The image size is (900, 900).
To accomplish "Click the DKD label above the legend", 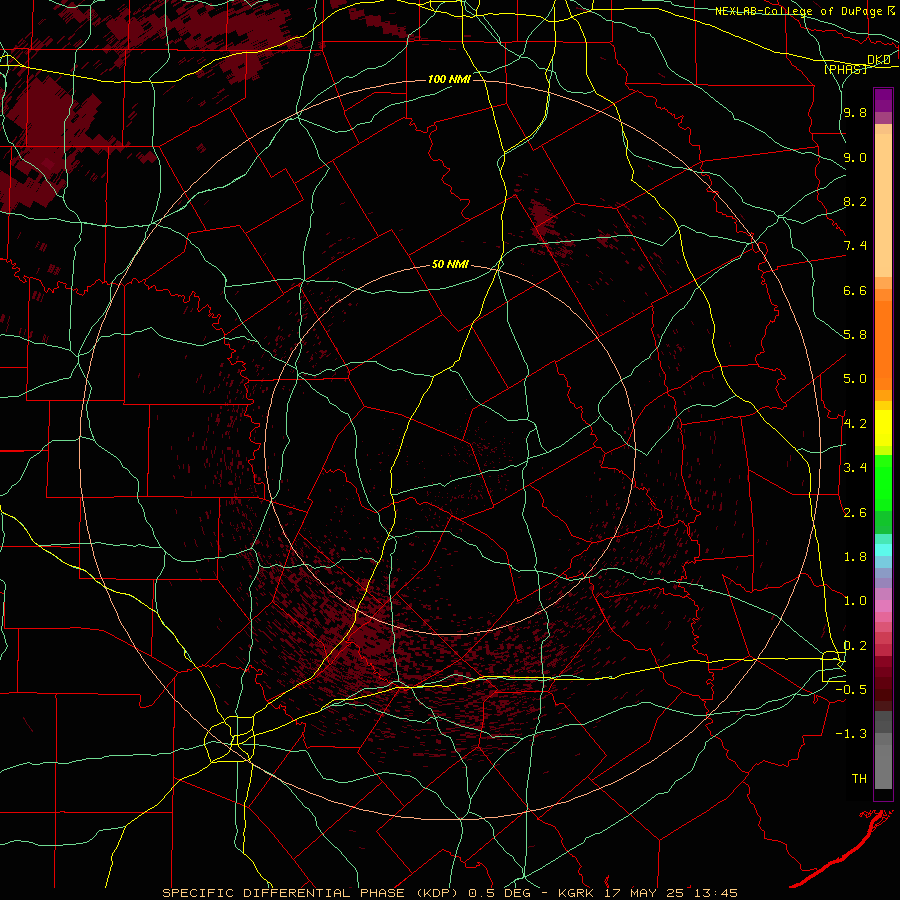I will coord(879,60).
